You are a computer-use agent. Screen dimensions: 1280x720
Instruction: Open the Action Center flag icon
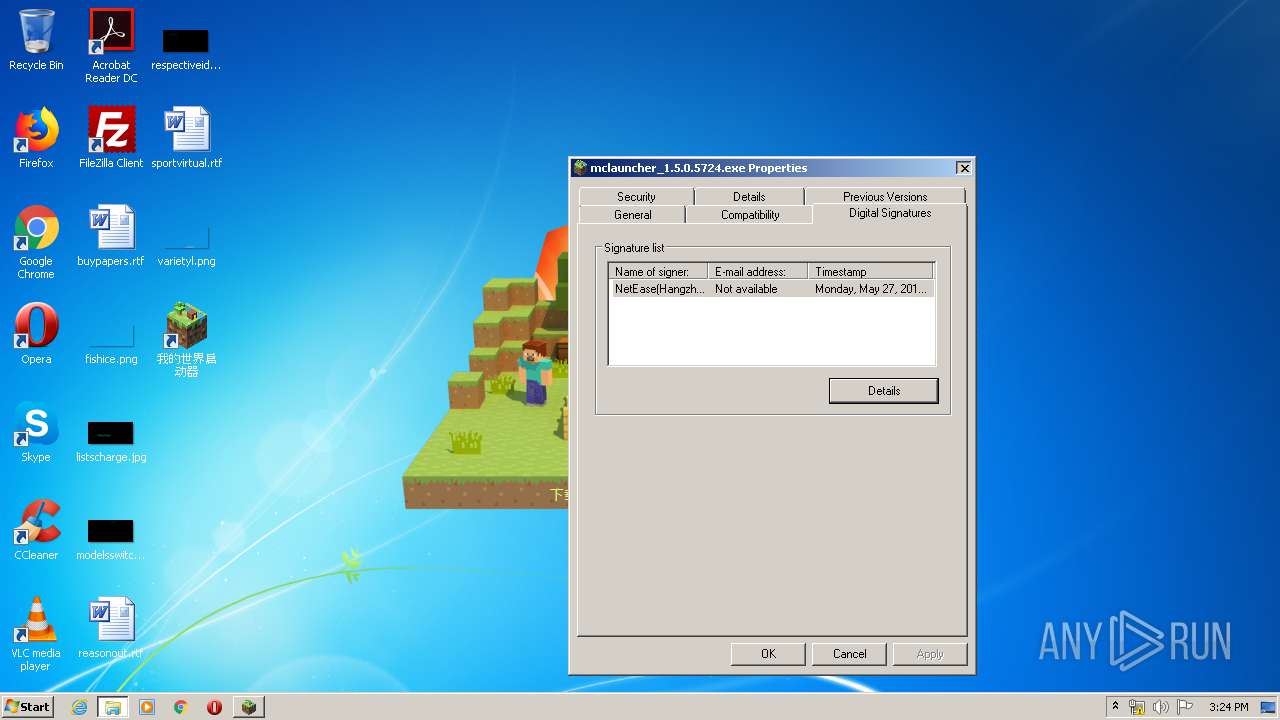pyautogui.click(x=1185, y=707)
